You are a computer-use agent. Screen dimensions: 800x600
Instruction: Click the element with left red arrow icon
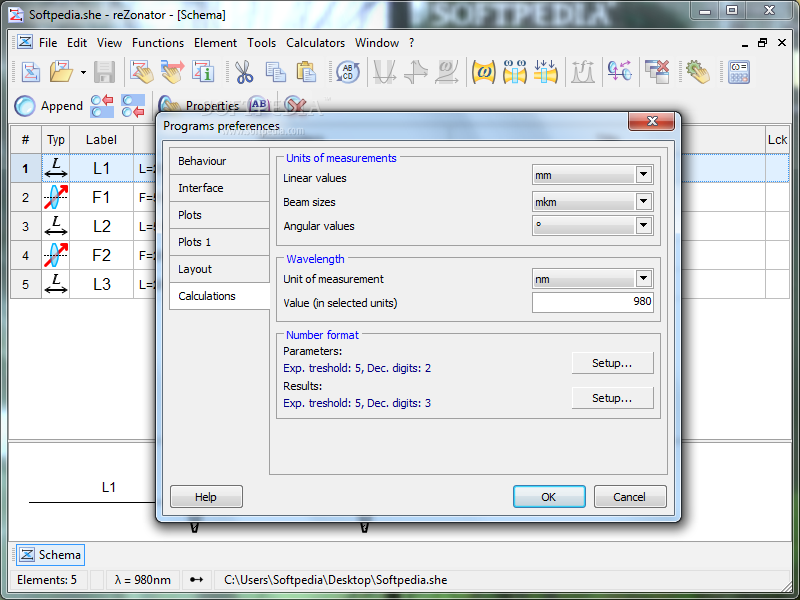[x=102, y=106]
